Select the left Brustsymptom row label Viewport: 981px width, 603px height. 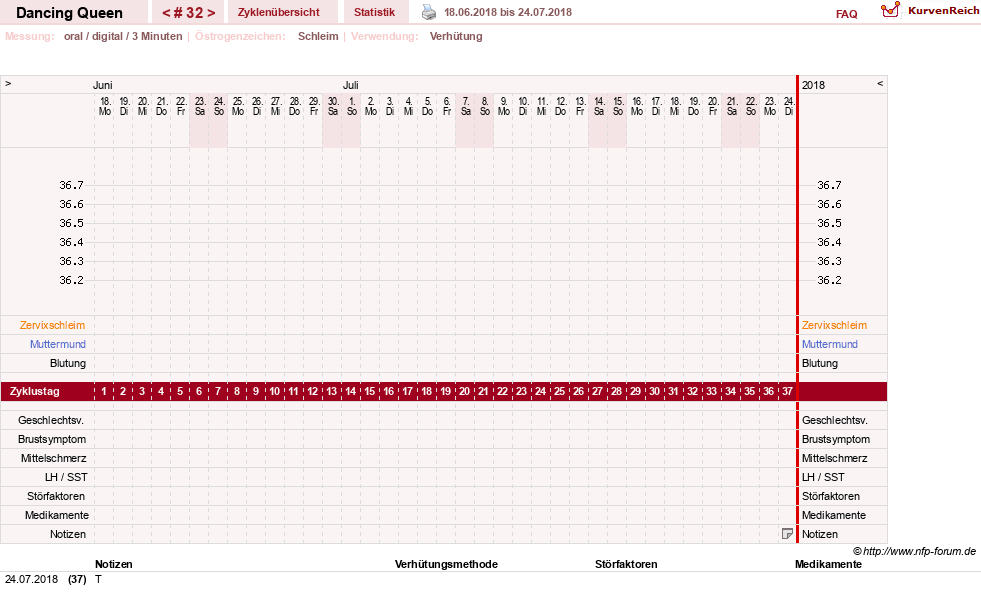pos(52,439)
